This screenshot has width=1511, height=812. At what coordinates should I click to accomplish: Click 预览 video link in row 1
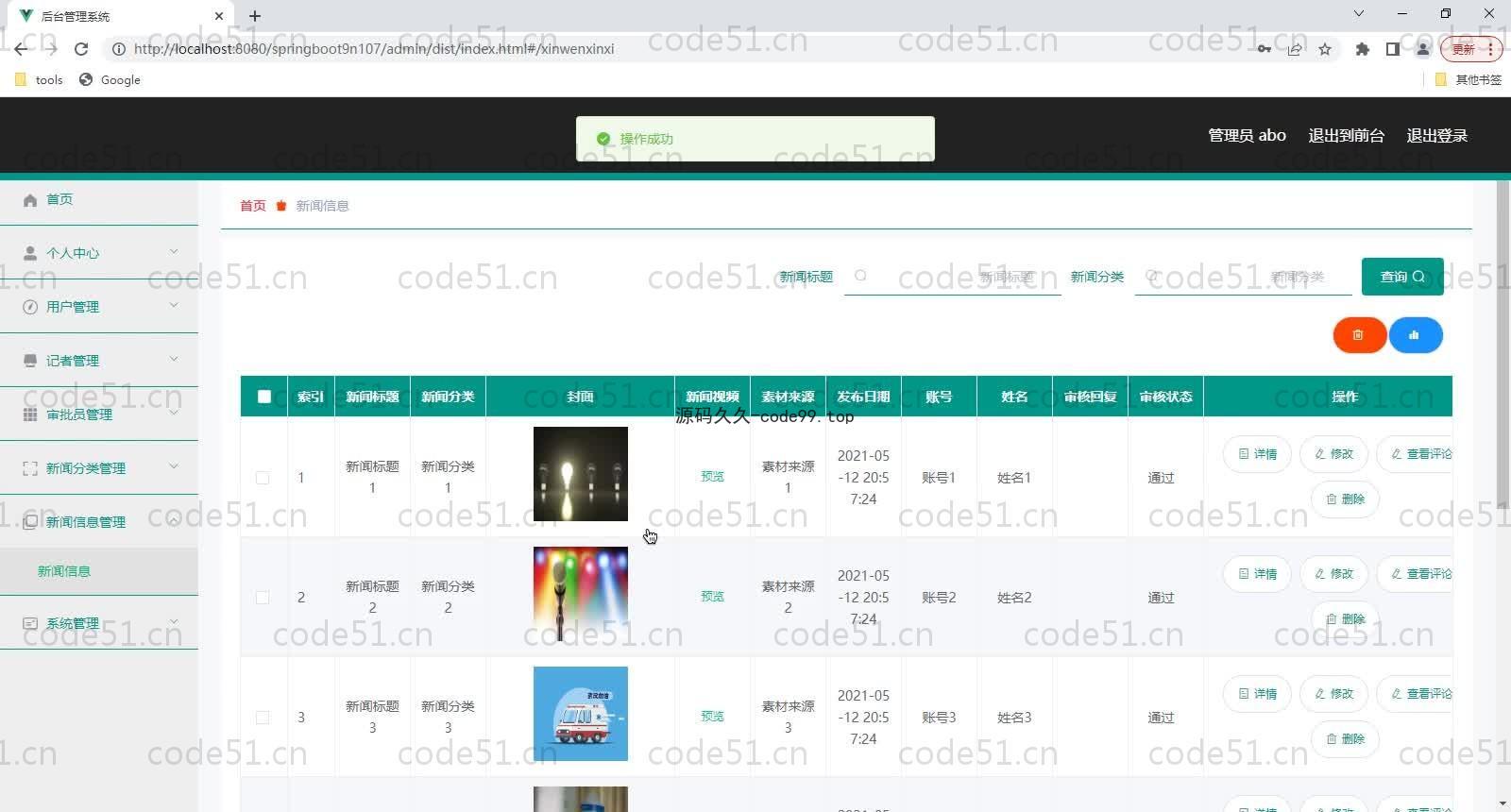pos(712,477)
